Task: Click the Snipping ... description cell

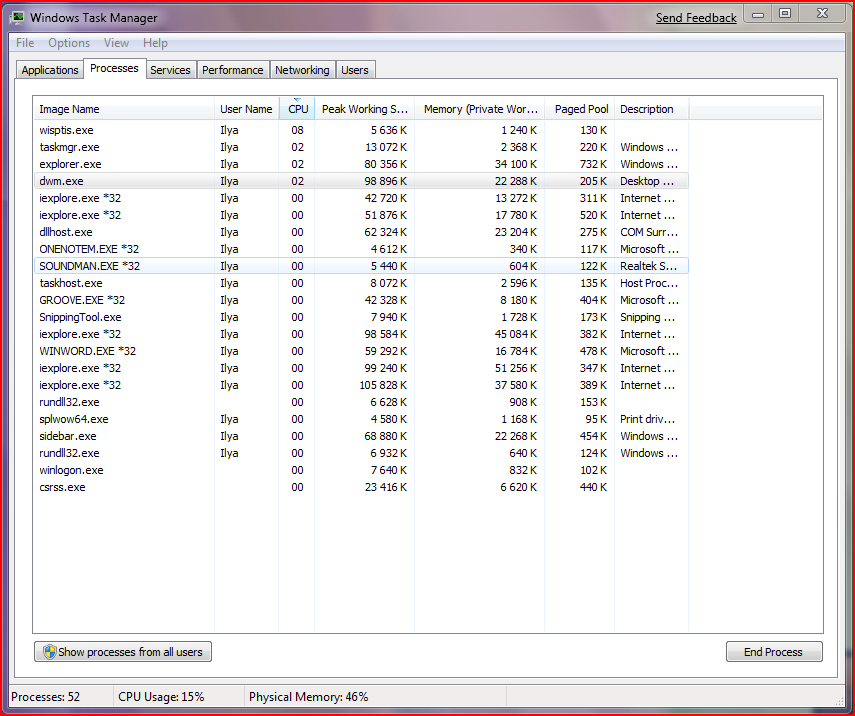Action: point(647,317)
